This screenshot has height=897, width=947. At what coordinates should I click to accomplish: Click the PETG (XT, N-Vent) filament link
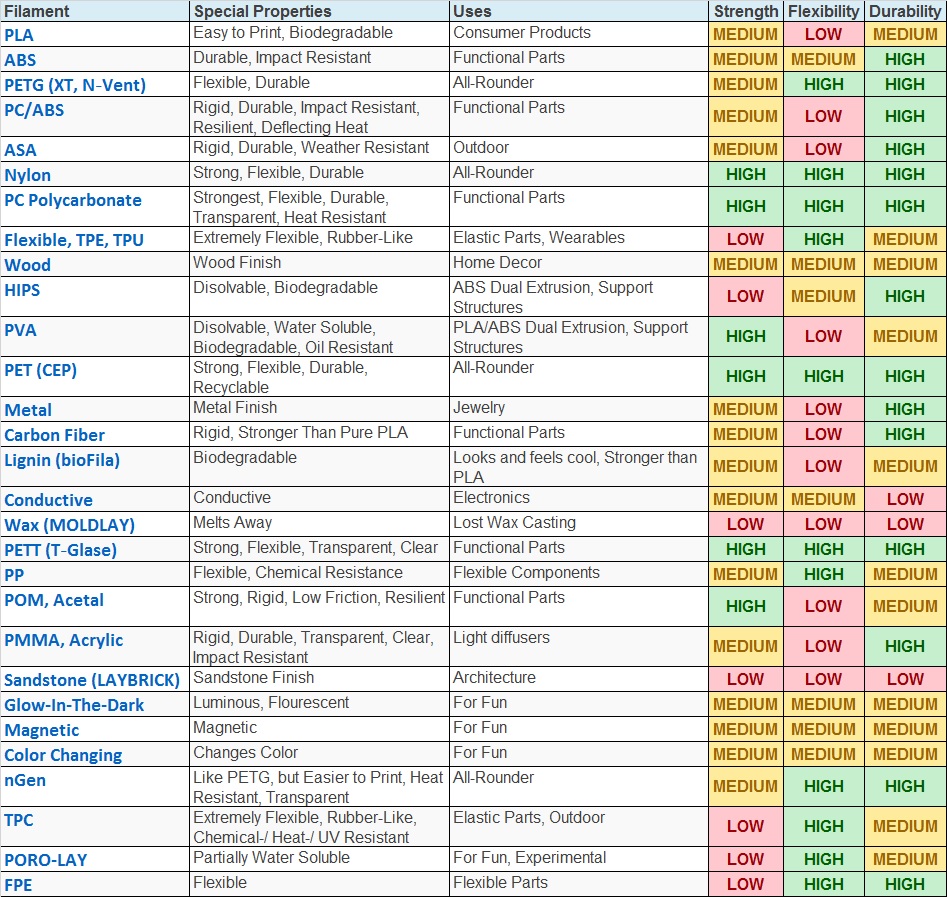click(75, 85)
